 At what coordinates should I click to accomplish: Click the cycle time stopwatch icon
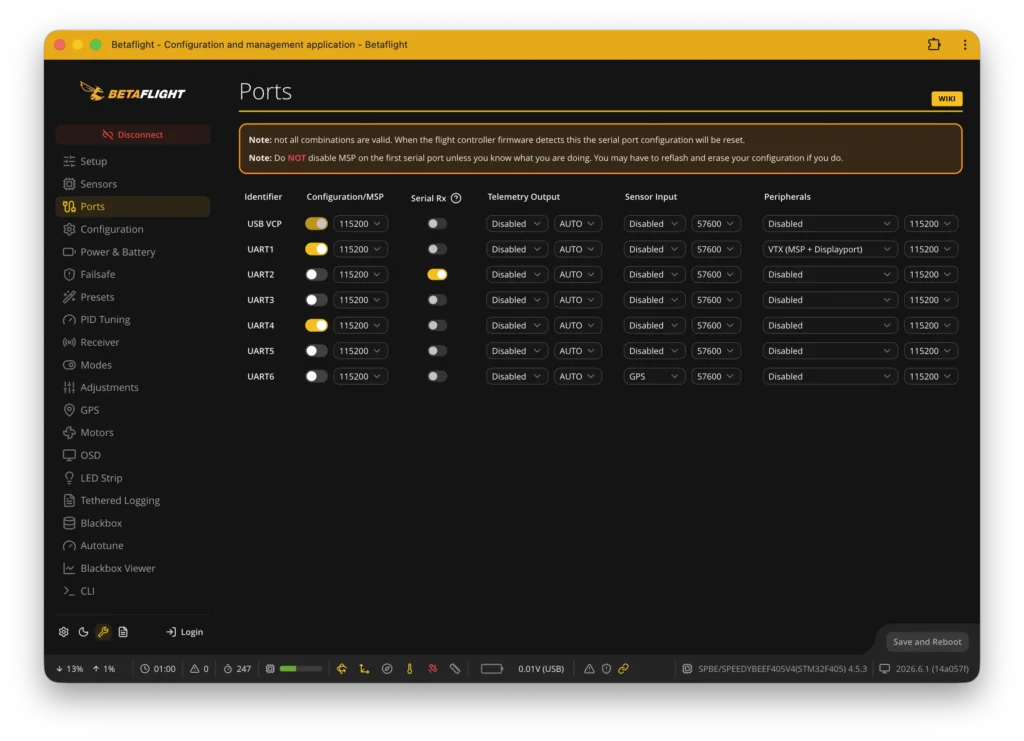(x=228, y=669)
